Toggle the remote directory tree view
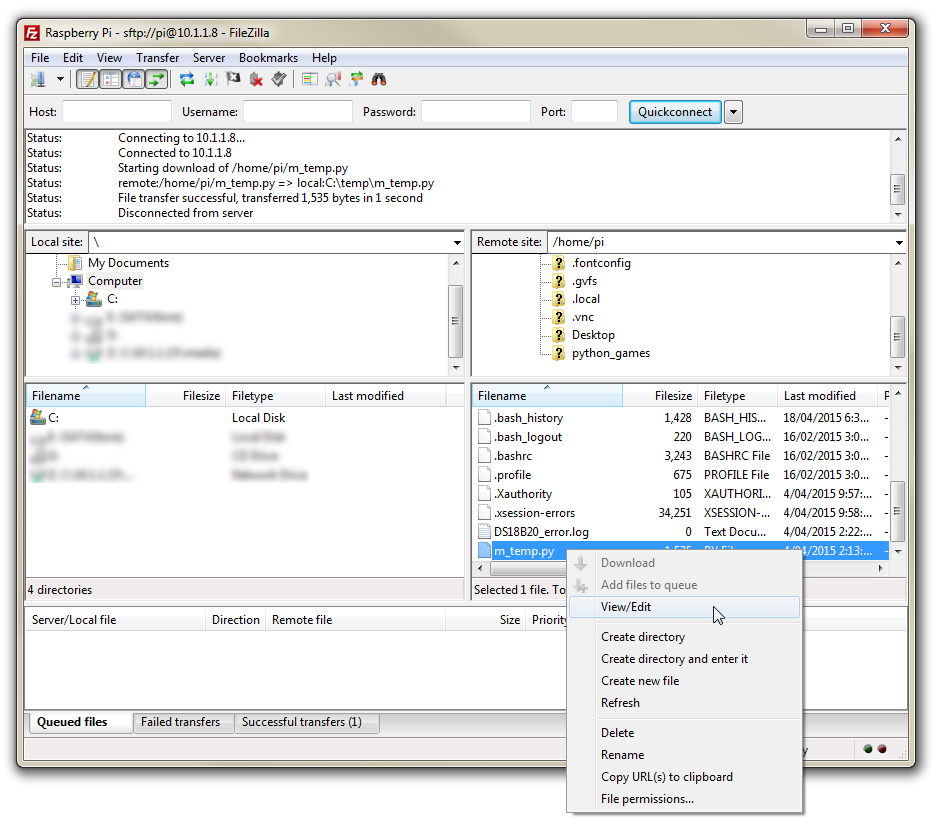 135,79
